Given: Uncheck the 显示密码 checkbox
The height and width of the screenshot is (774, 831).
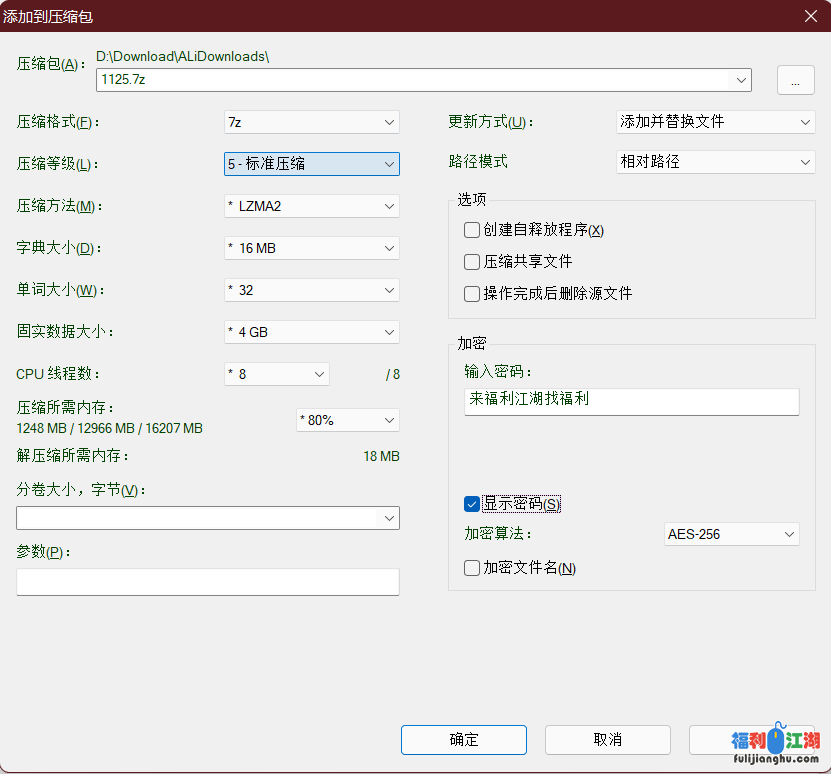Looking at the screenshot, I should (472, 504).
